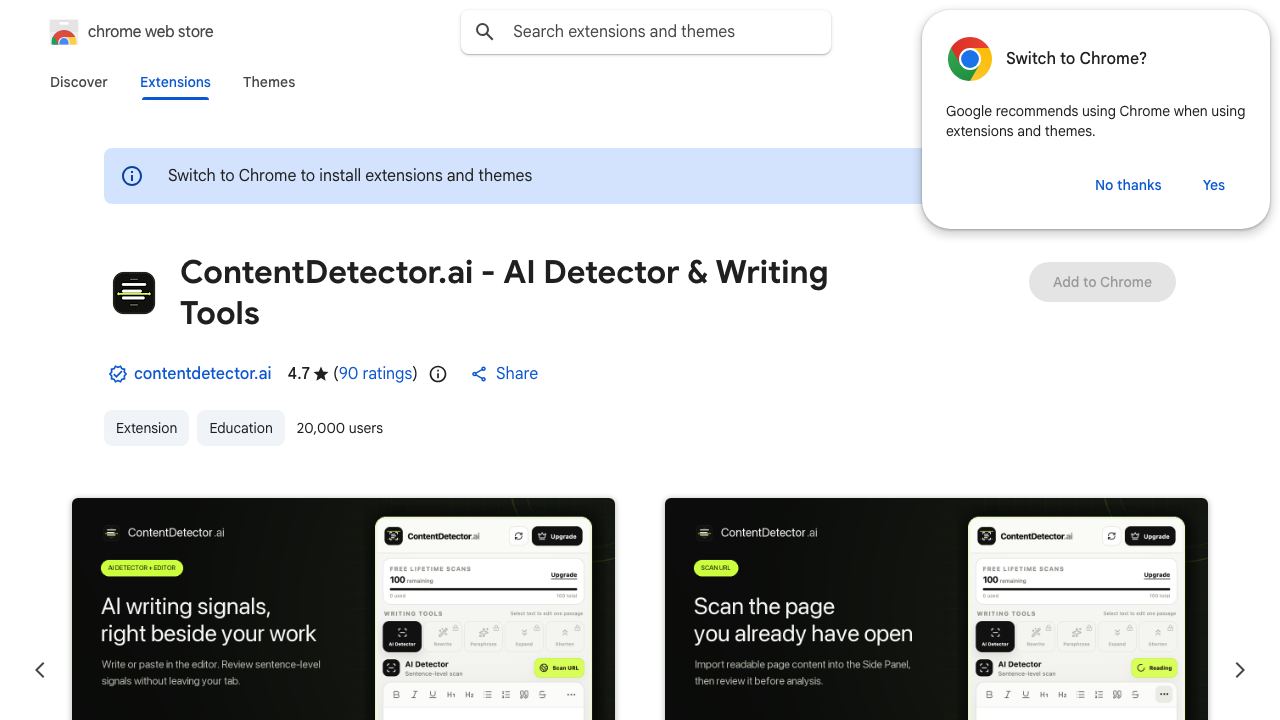
Task: Click the star rating icon
Action: pos(321,374)
